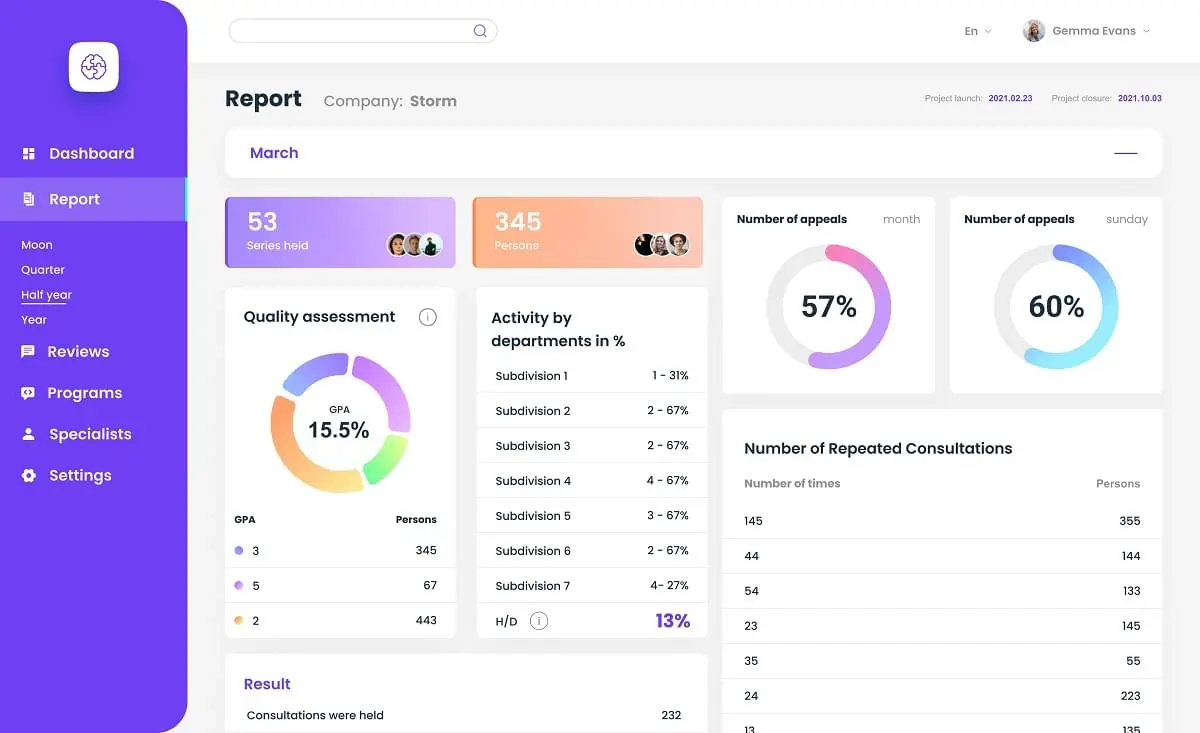This screenshot has height=733, width=1200.
Task: Expand the Gemma Evans account menu
Action: (1146, 31)
